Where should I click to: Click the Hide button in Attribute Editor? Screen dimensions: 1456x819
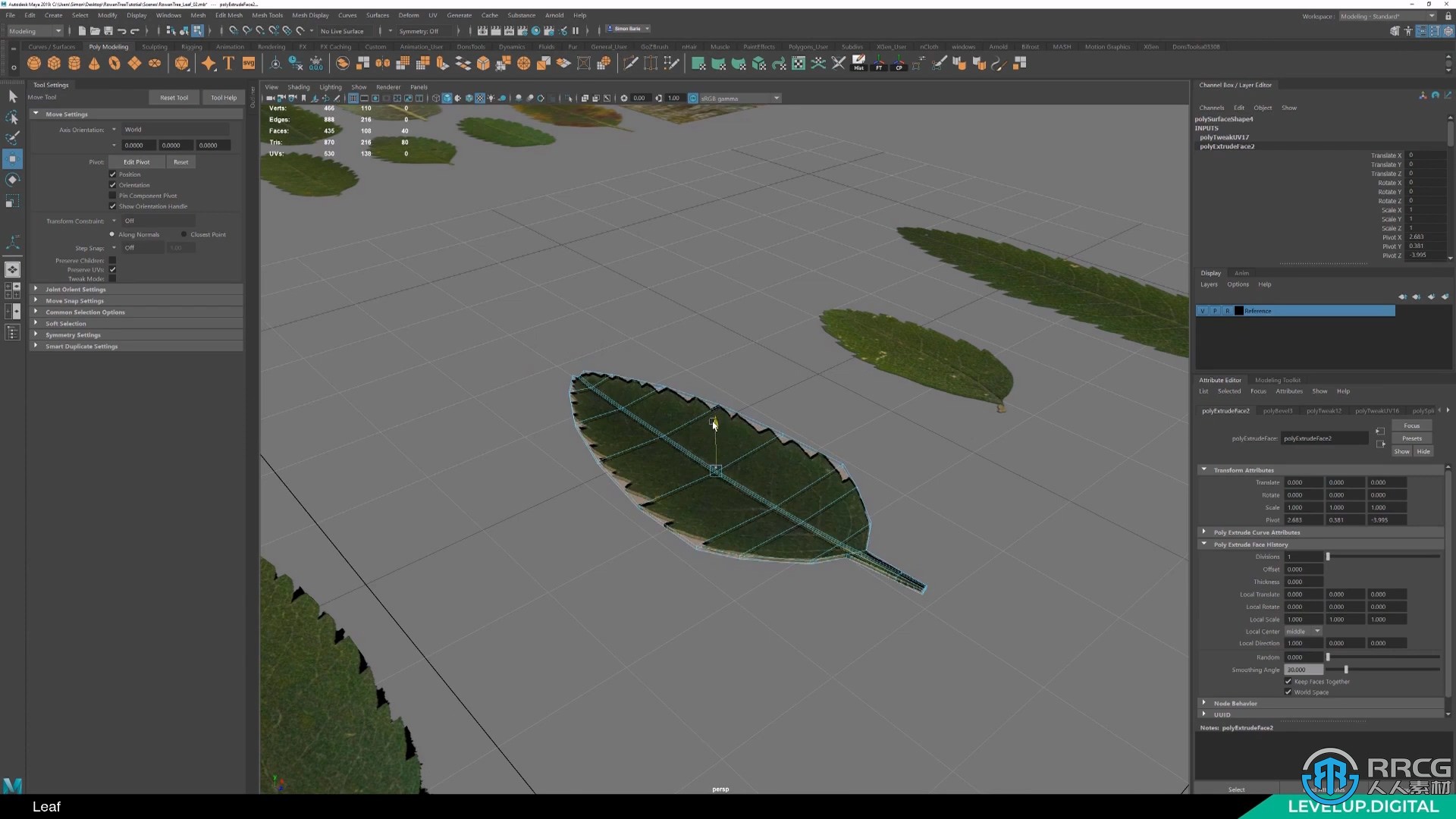pos(1423,452)
